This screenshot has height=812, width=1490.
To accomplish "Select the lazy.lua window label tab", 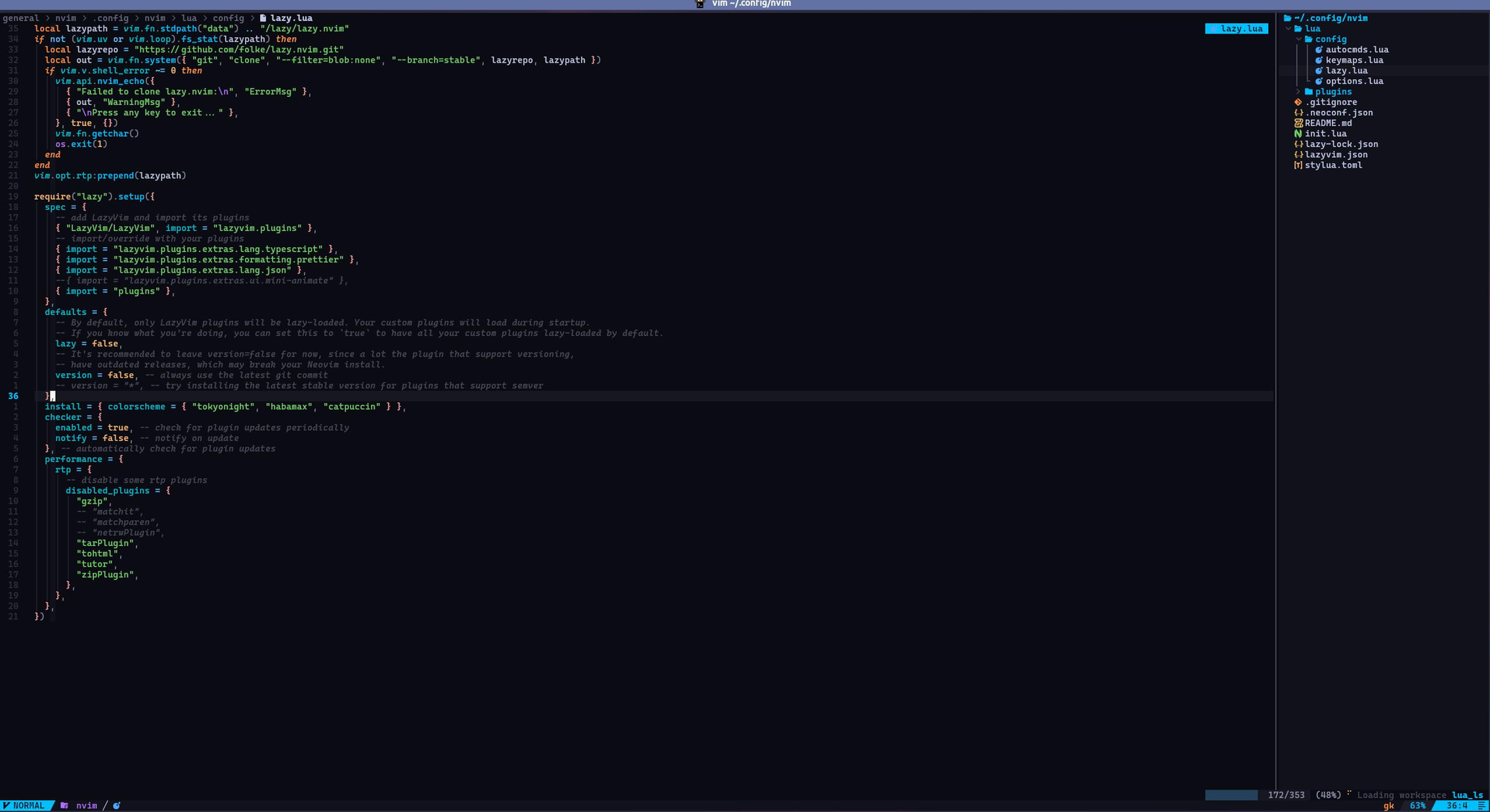I will (x=1236, y=28).
